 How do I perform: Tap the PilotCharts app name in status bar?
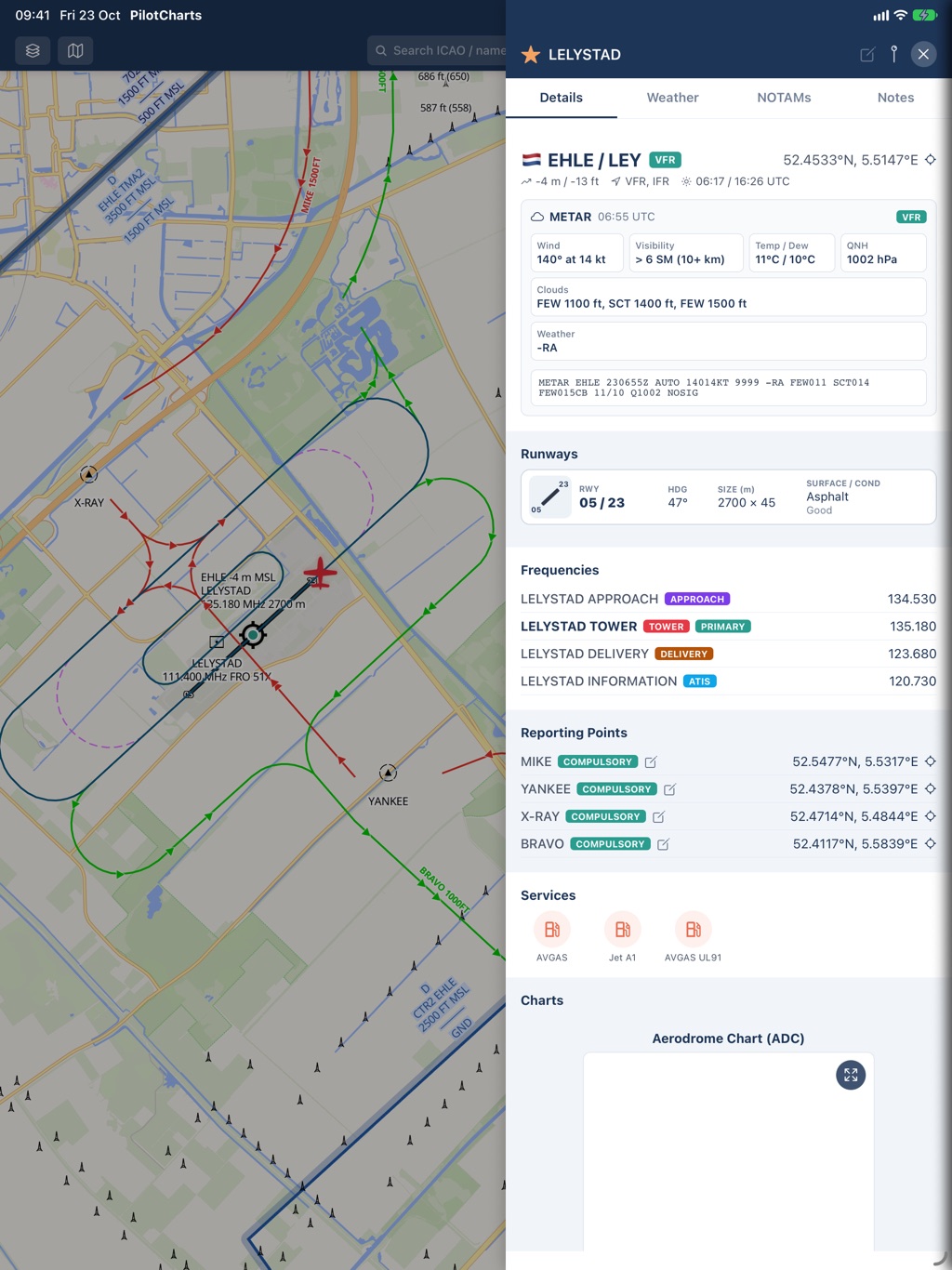tap(165, 15)
